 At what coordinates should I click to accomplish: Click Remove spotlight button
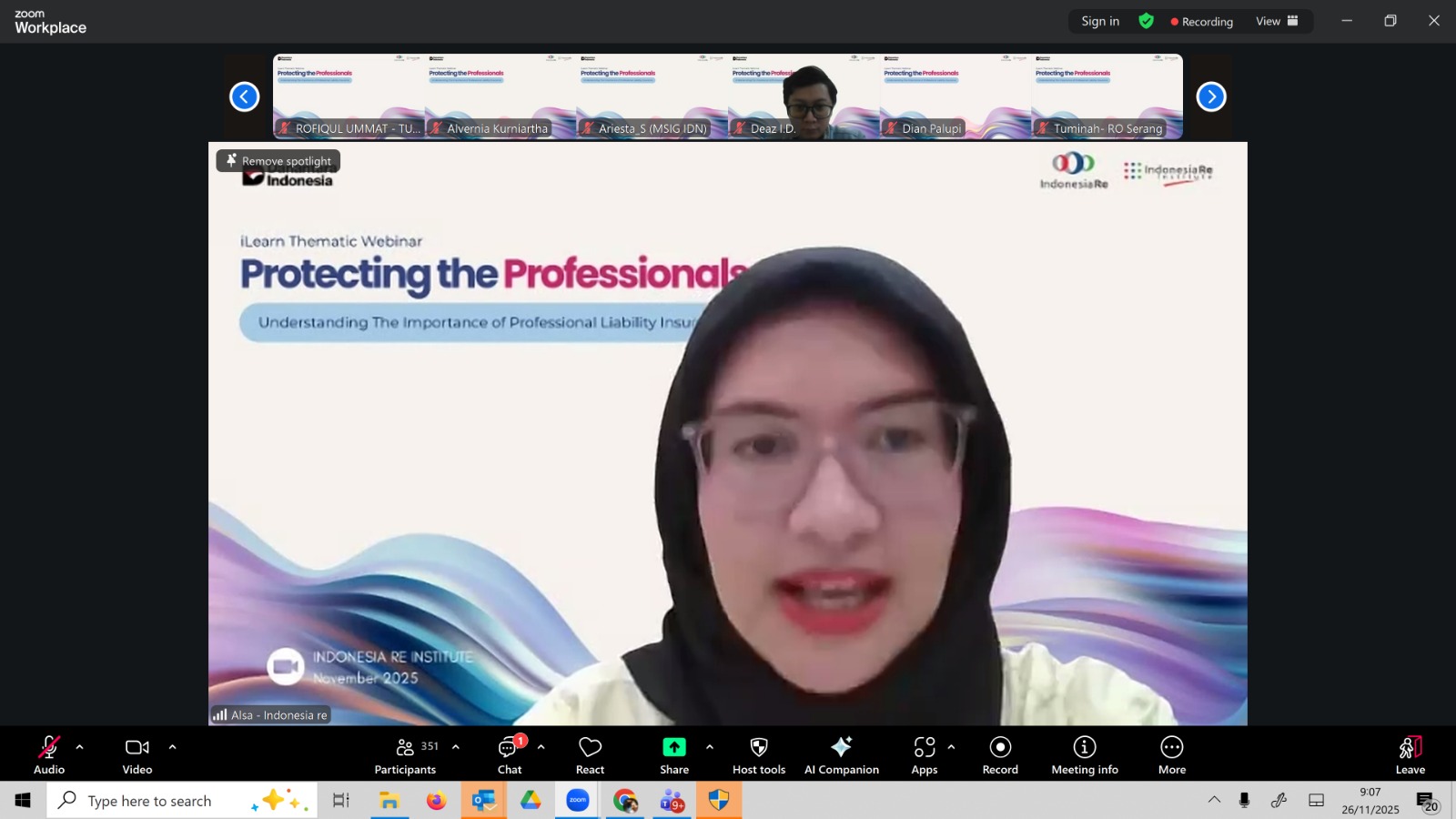(x=278, y=161)
